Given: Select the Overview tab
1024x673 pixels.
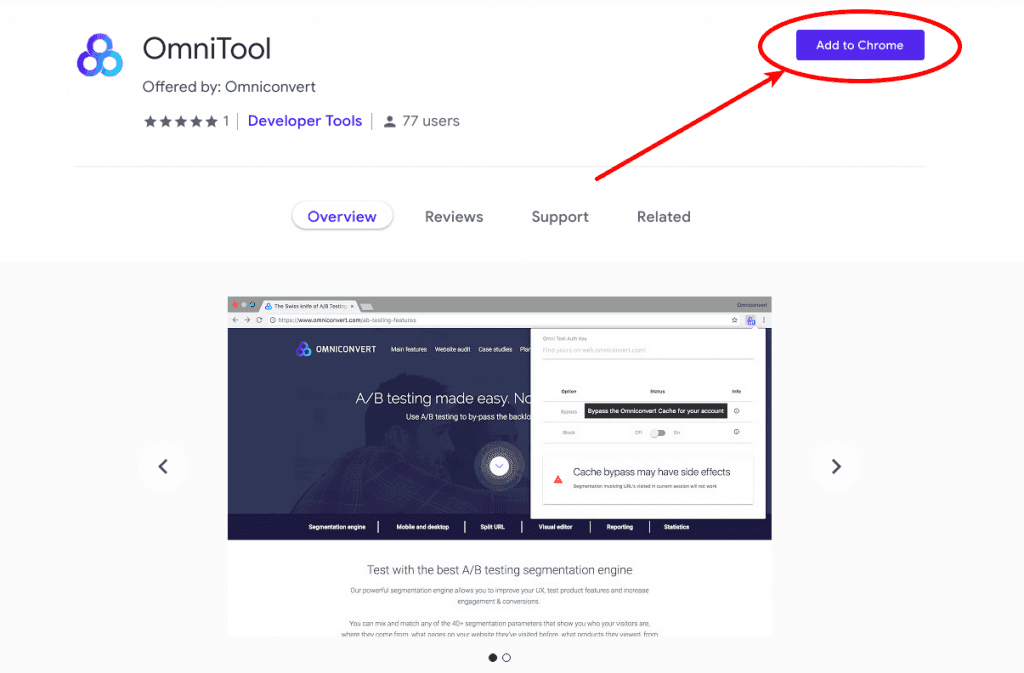Looking at the screenshot, I should pos(342,217).
